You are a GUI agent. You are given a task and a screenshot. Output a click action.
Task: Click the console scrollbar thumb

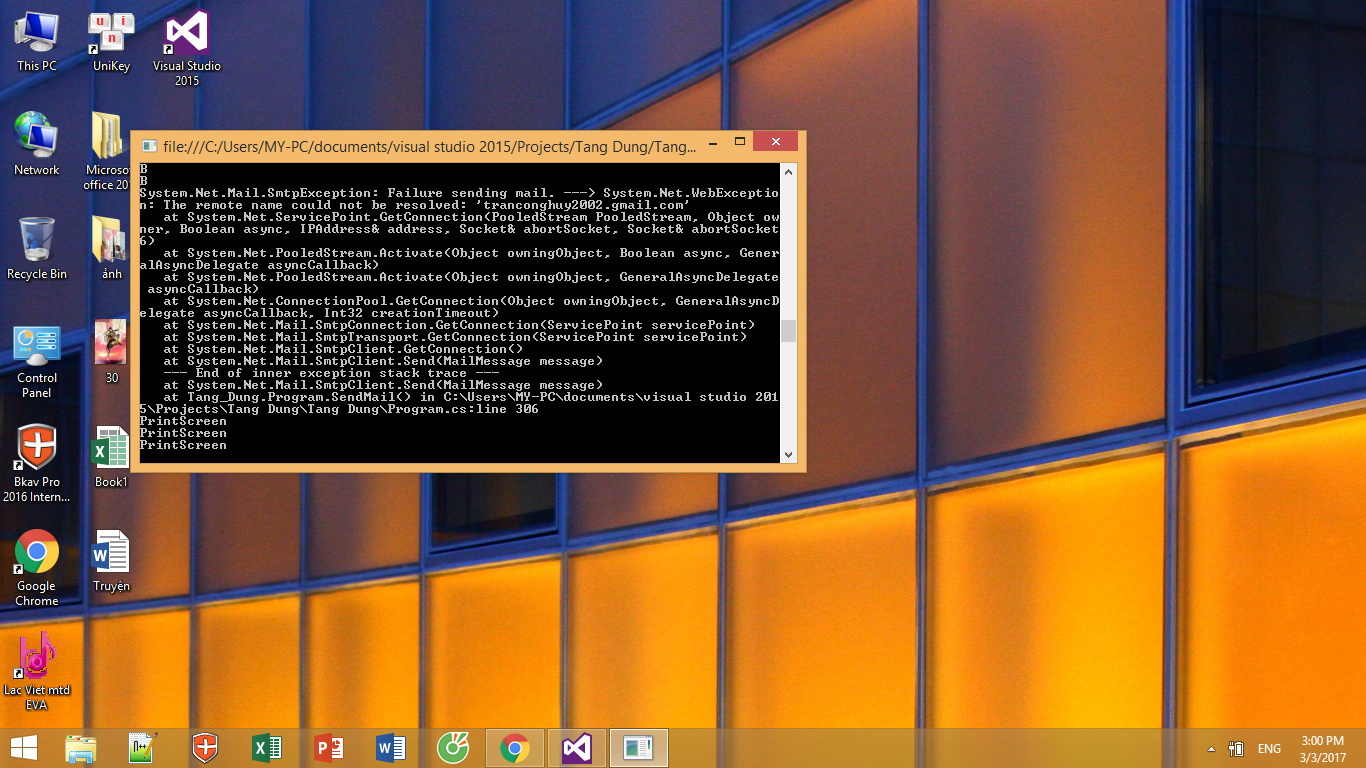788,331
